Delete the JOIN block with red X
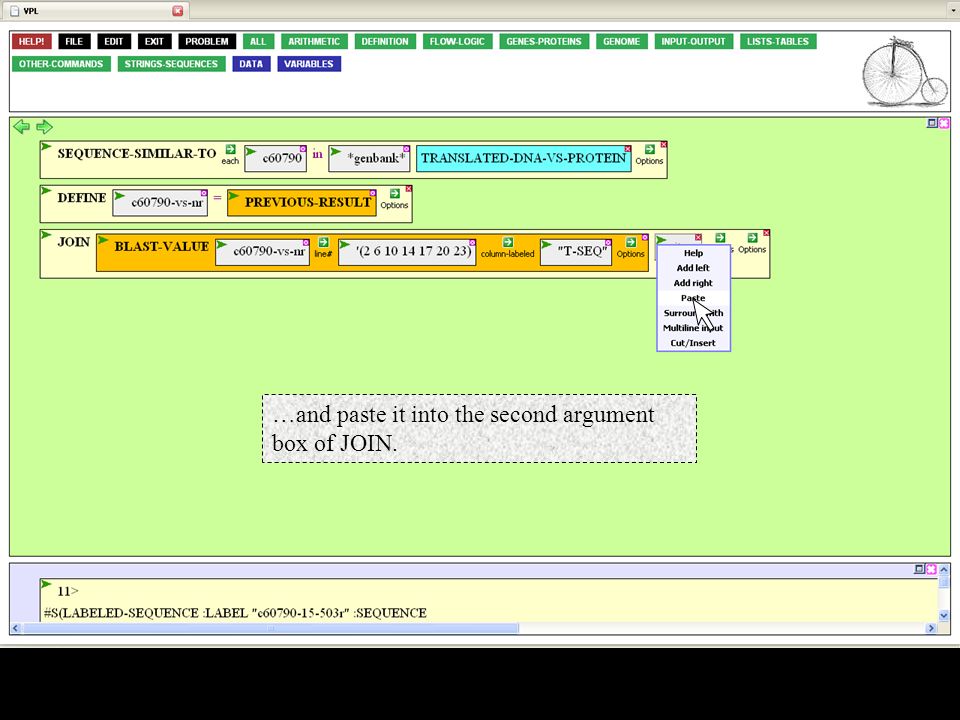 766,233
